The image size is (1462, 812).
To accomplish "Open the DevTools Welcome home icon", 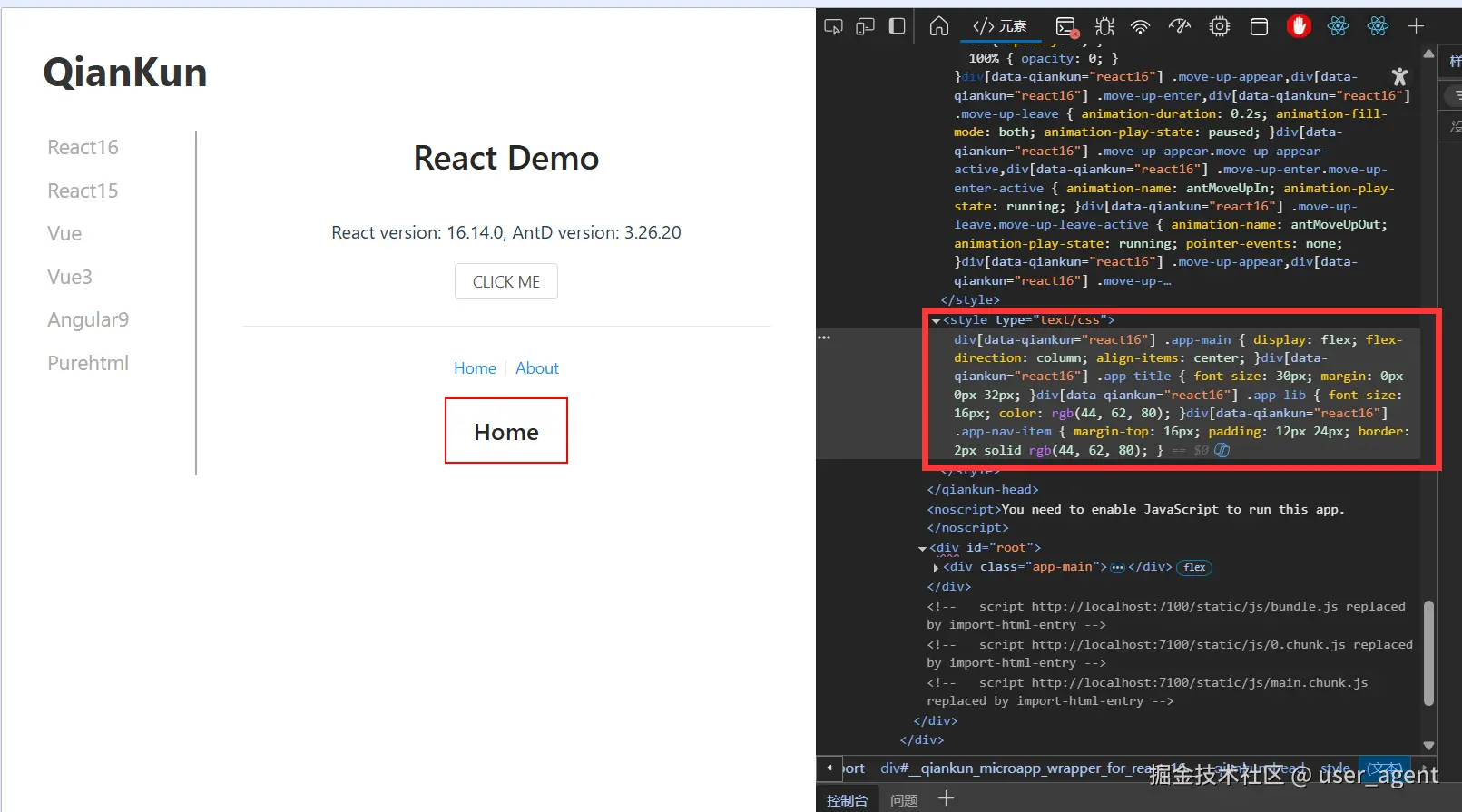I will click(x=939, y=26).
